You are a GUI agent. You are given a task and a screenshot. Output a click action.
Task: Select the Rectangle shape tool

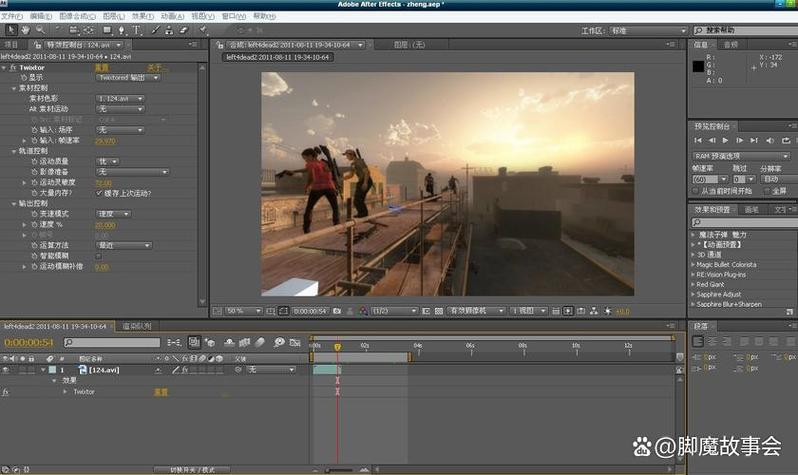(107, 31)
